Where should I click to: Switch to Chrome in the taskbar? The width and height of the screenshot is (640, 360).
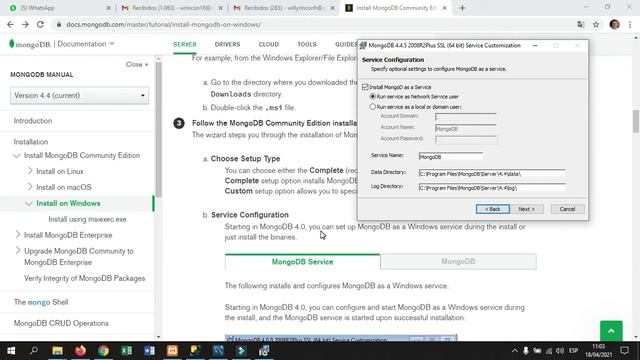(103, 351)
